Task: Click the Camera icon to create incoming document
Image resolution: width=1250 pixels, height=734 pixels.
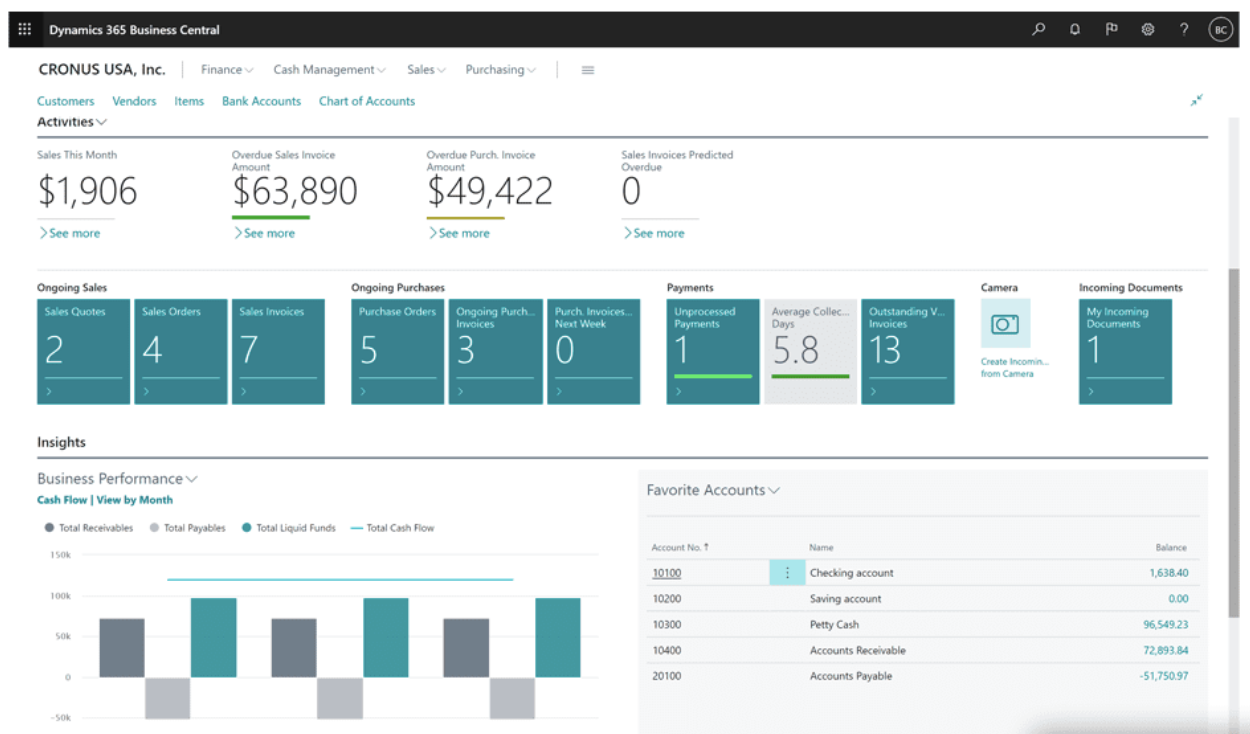Action: click(1004, 323)
